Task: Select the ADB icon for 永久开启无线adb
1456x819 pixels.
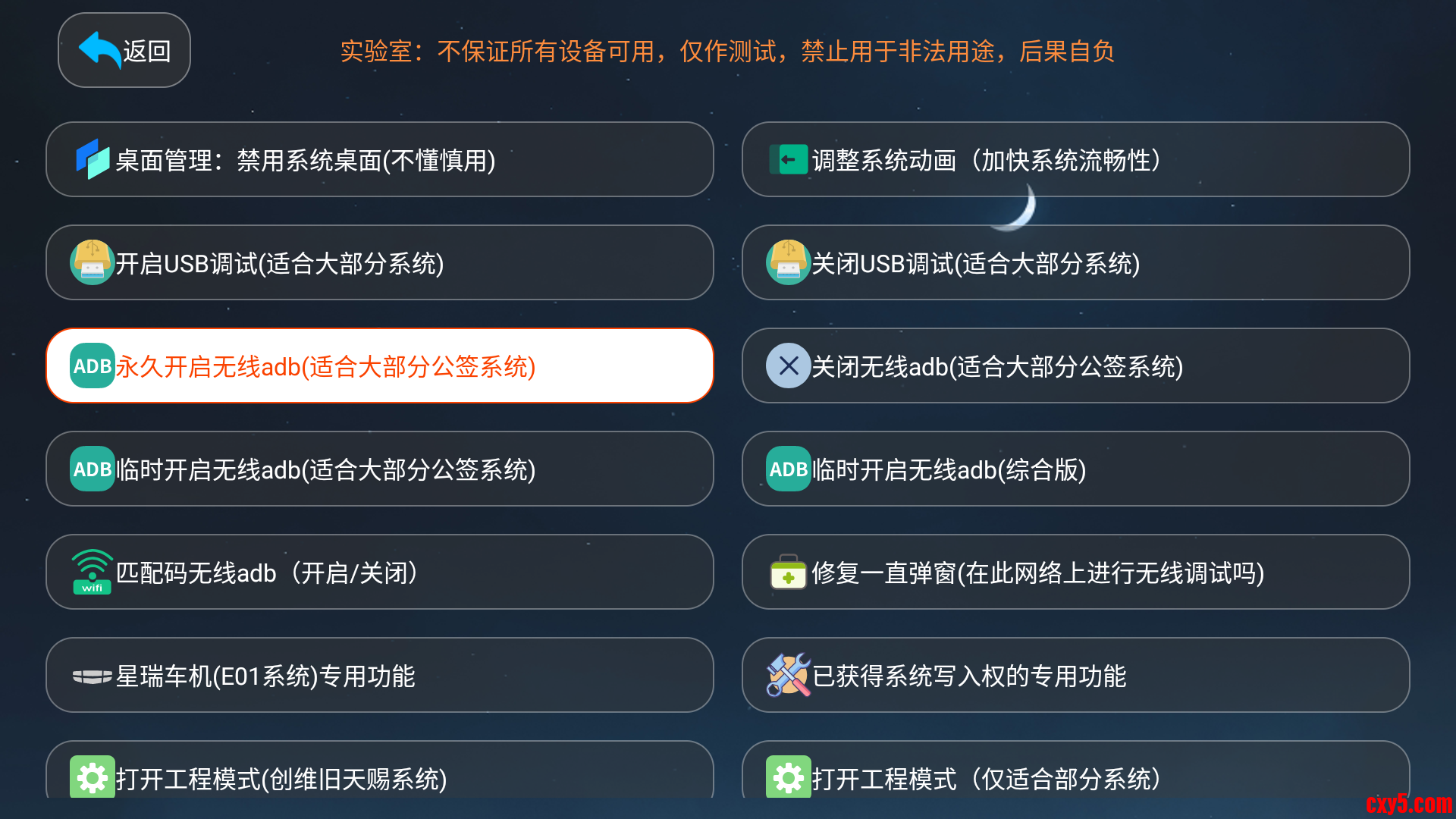Action: click(x=91, y=366)
